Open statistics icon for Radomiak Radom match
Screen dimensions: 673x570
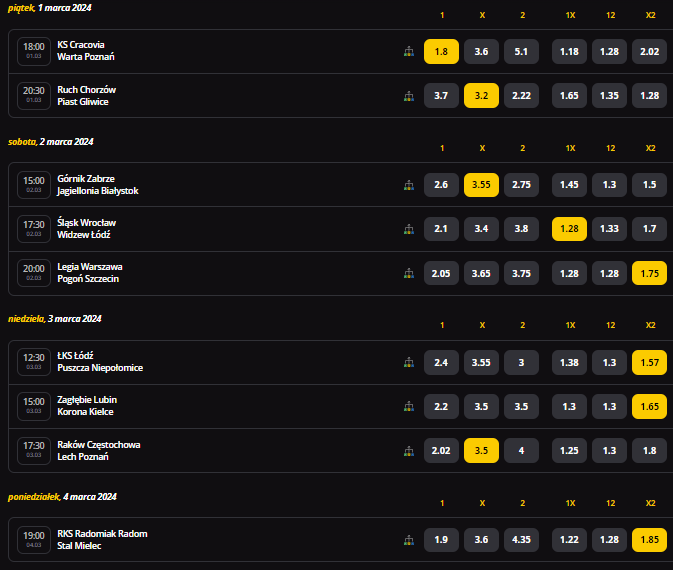pos(409,540)
